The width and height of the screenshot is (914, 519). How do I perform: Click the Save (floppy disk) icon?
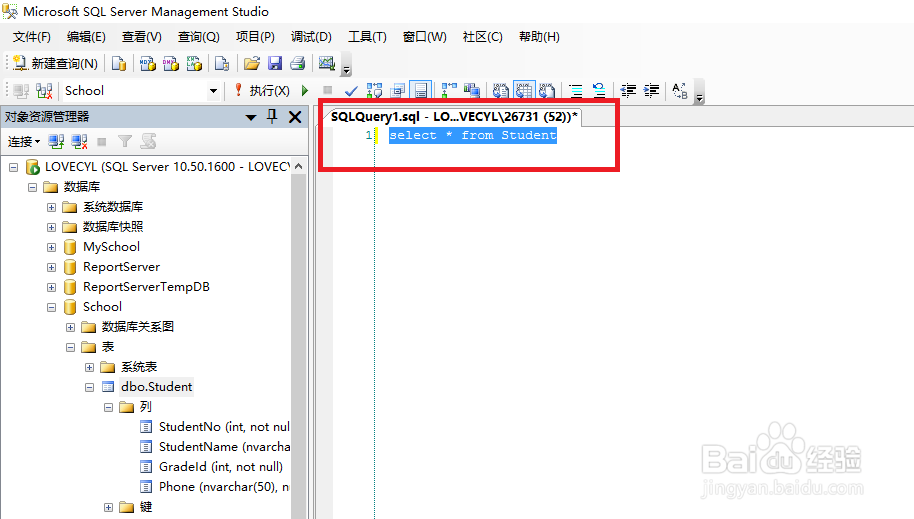[275, 63]
